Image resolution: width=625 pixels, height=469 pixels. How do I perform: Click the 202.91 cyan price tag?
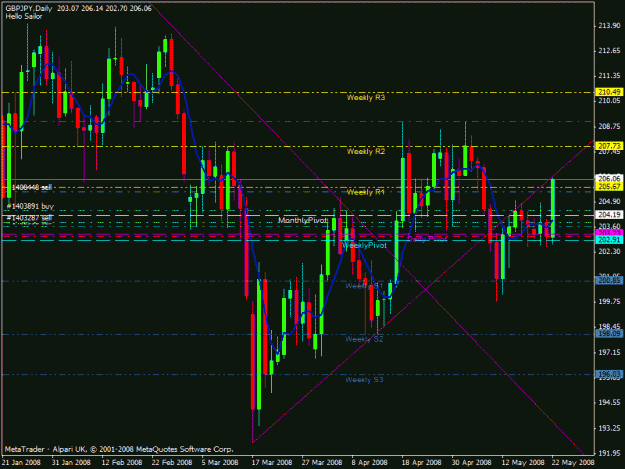tap(609, 240)
